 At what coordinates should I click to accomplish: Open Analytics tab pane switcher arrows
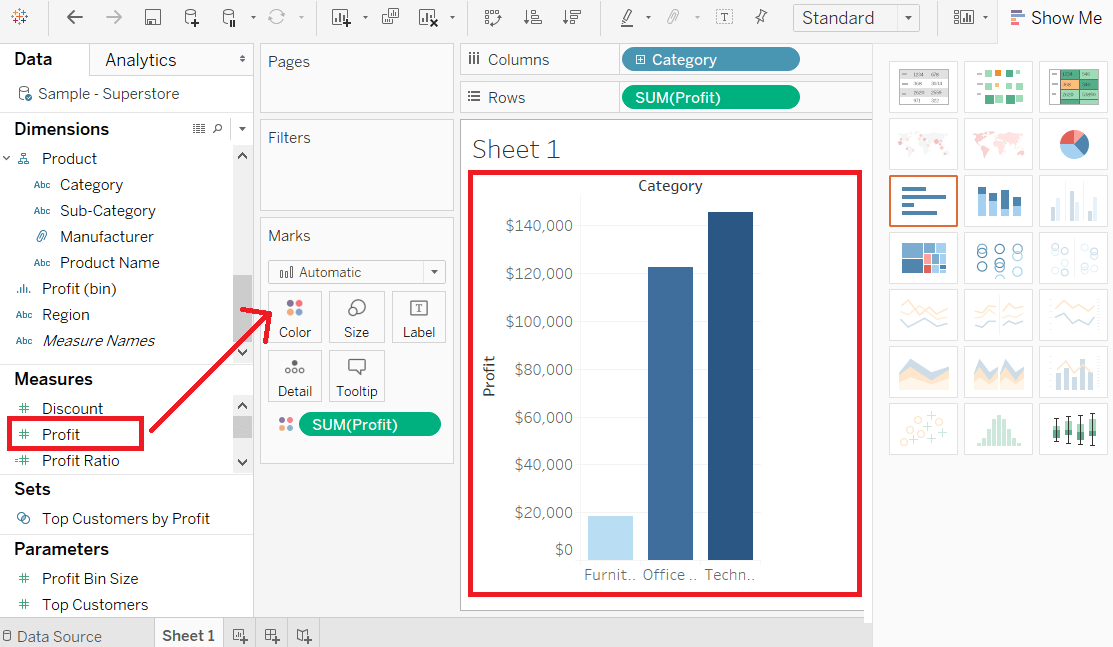point(242,60)
